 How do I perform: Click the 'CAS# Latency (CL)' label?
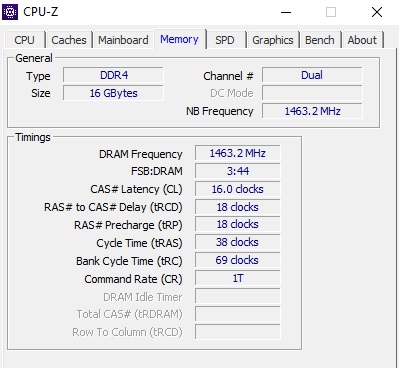click(136, 189)
